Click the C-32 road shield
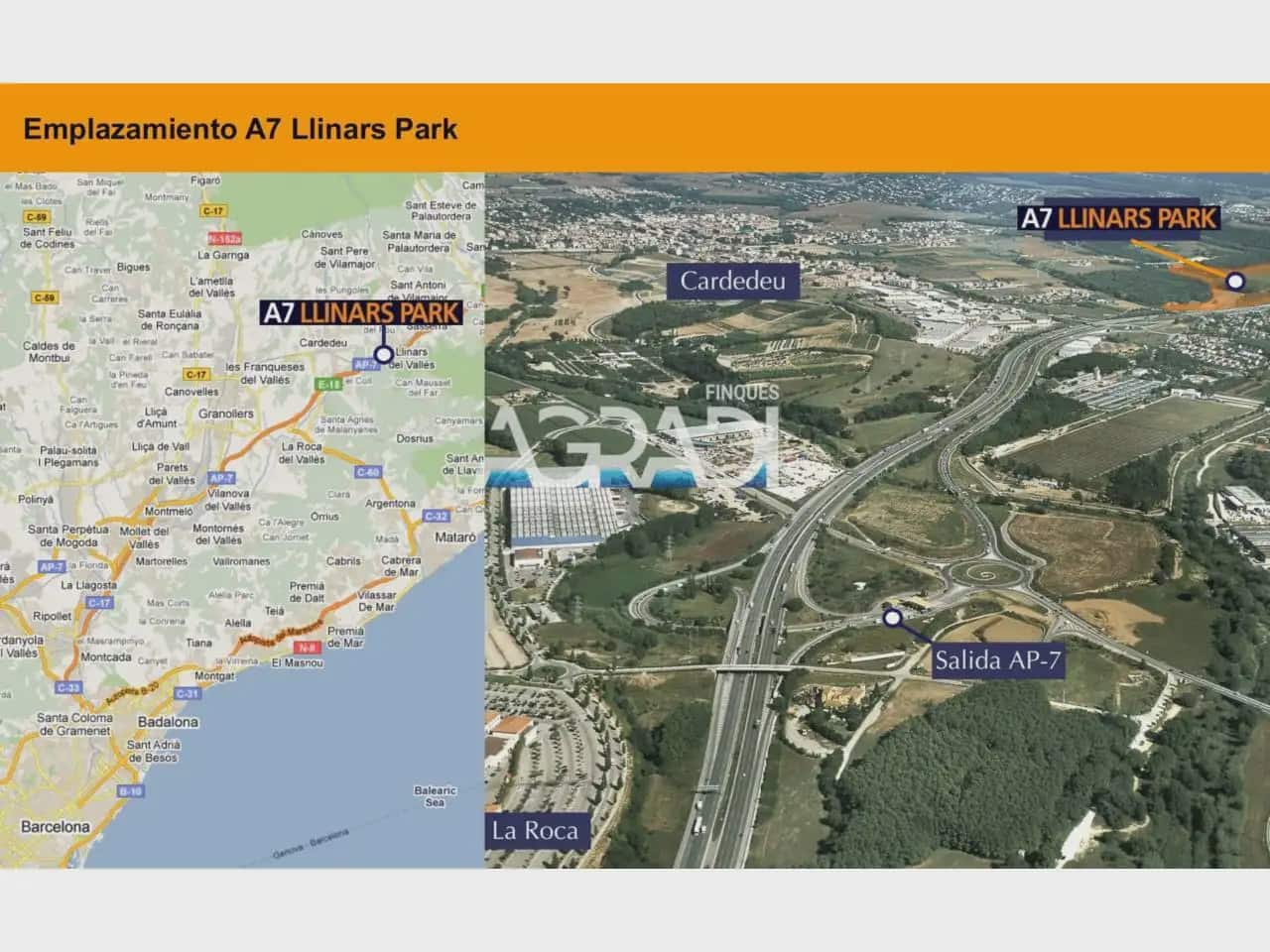The image size is (1270, 952). pos(437,516)
